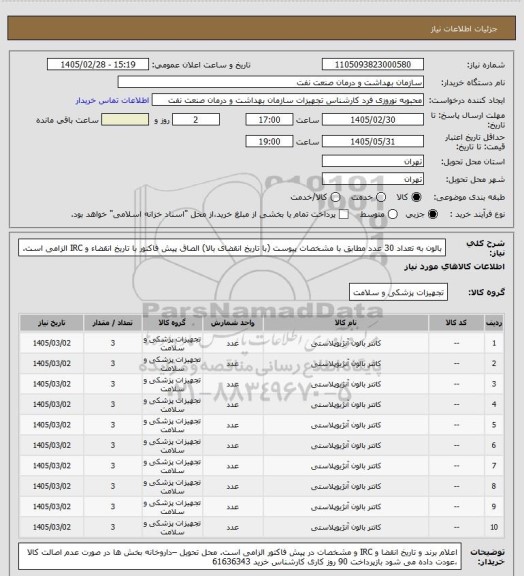Image resolution: width=524 pixels, height=576 pixels.
Task: Click the deadline time field 17:00
Action: (269, 120)
